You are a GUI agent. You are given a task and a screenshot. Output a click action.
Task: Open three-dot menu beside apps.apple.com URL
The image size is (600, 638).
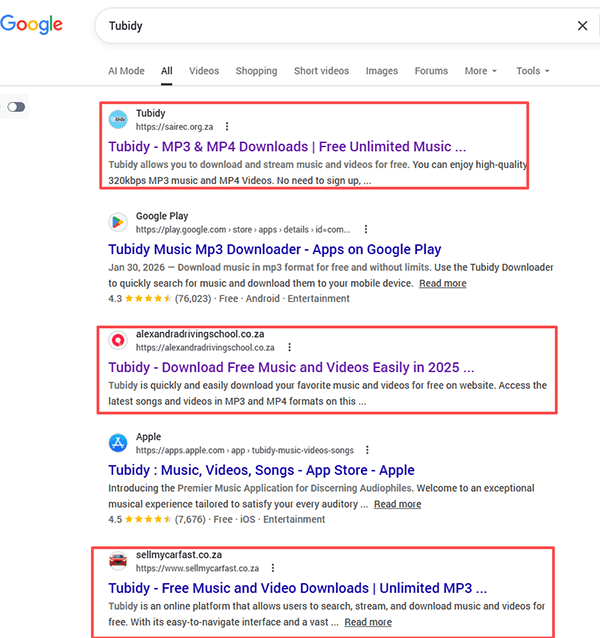point(367,450)
